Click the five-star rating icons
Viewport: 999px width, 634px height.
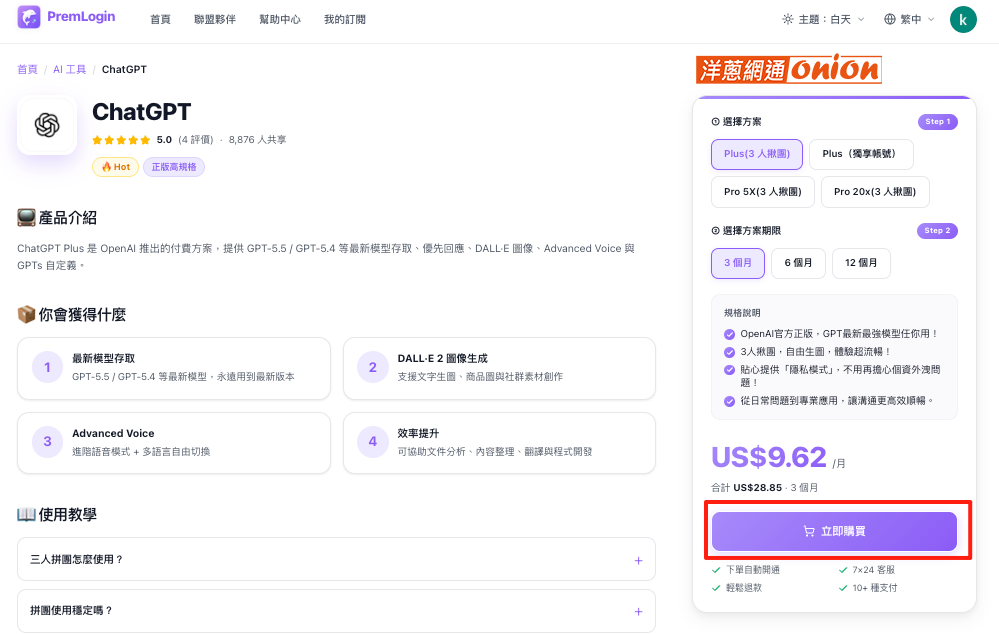pyautogui.click(x=121, y=140)
